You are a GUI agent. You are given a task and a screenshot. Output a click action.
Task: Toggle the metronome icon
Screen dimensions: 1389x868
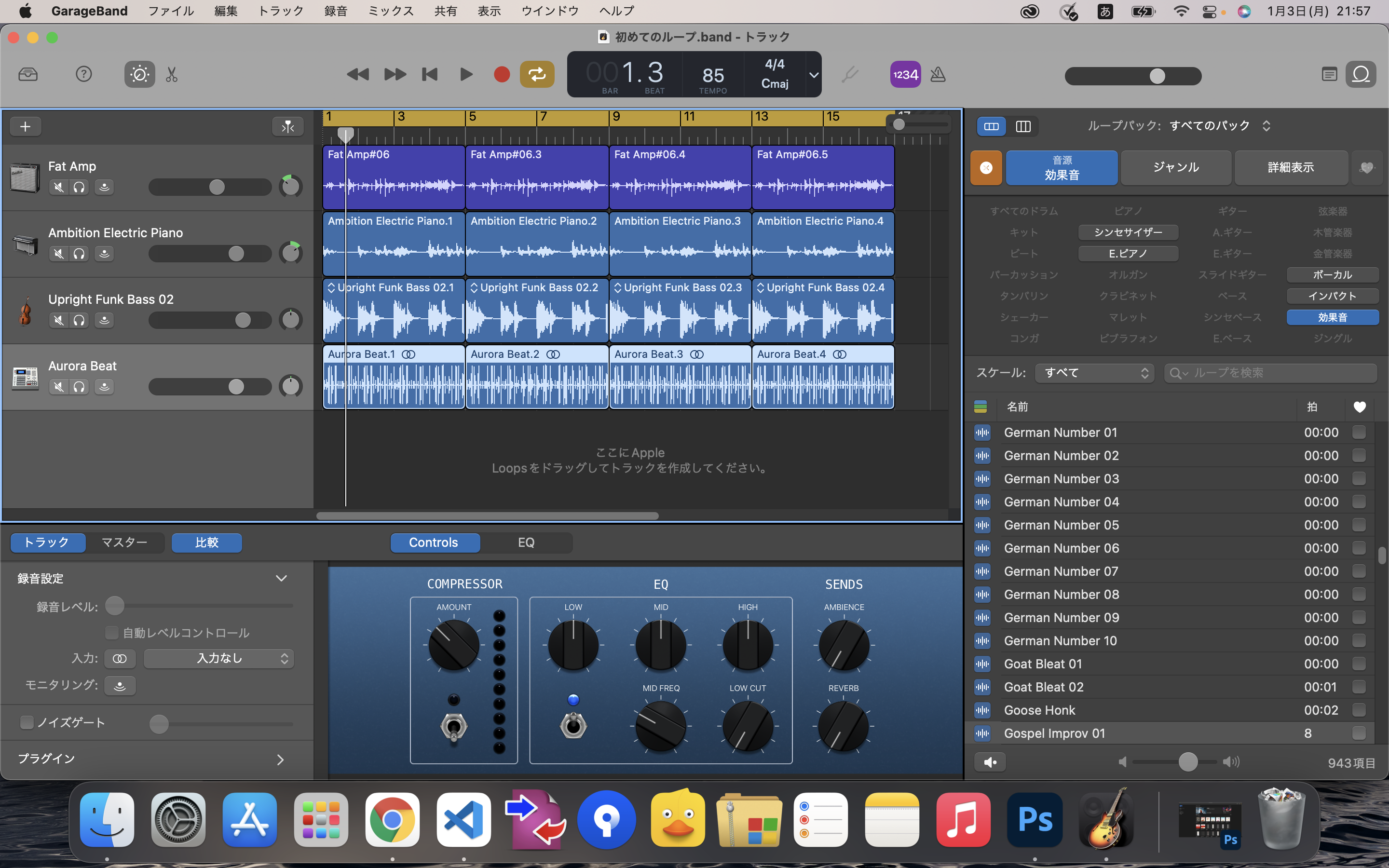(938, 75)
